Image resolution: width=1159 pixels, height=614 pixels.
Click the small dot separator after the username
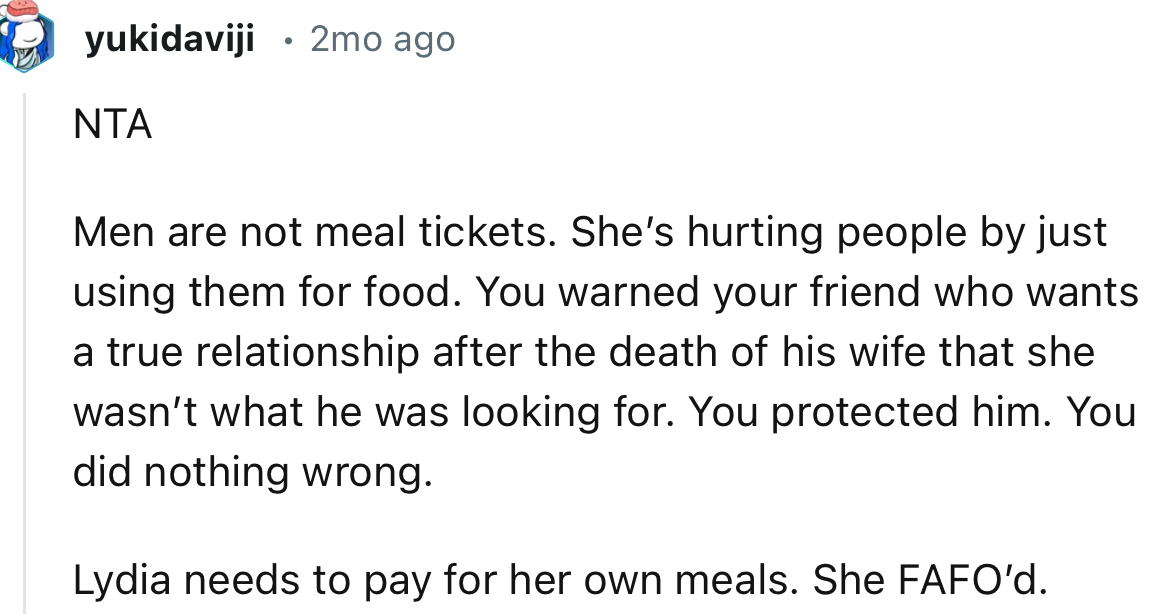click(287, 40)
